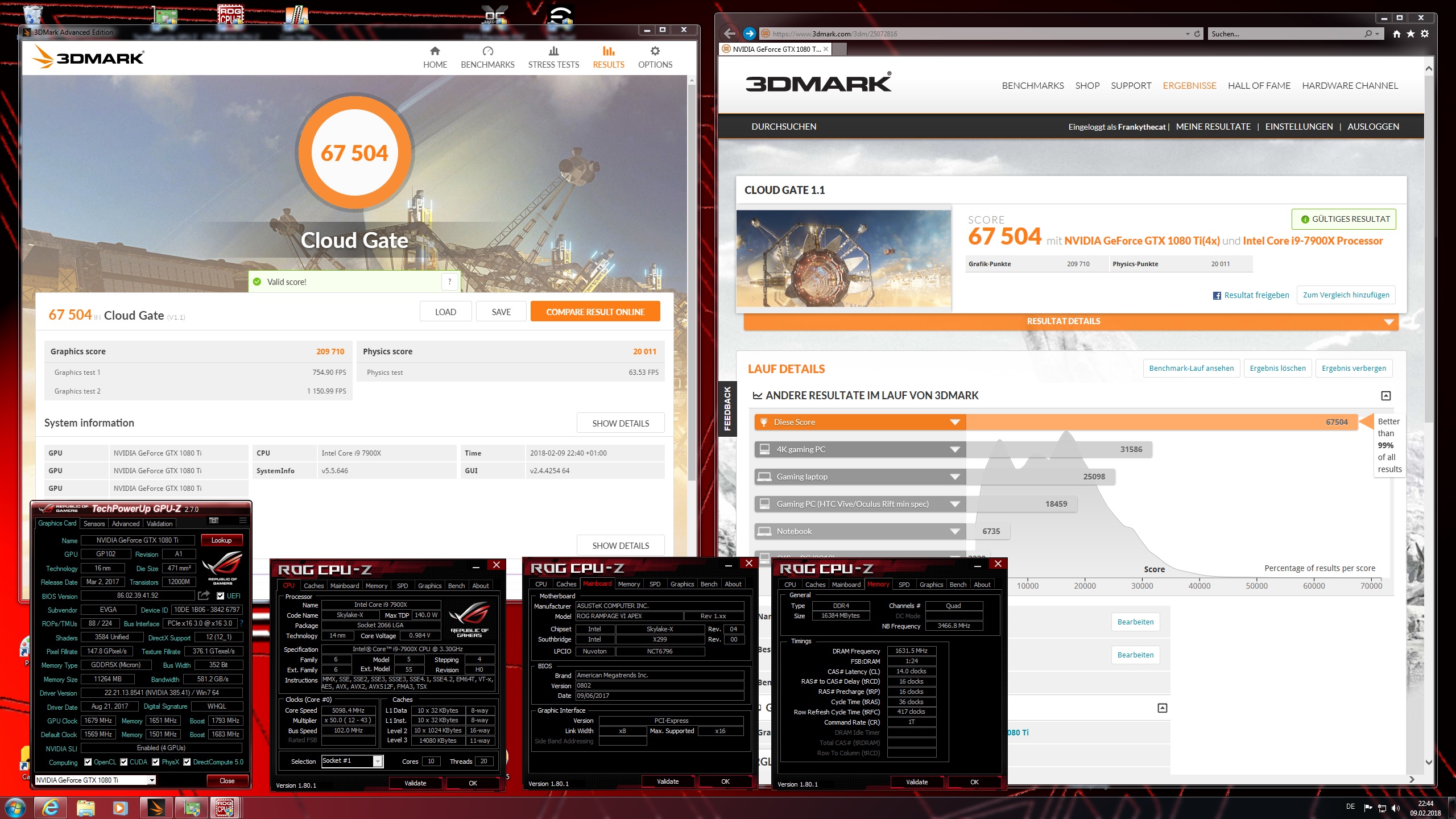This screenshot has height=819, width=1456.
Task: Click the Suchen... search field
Action: 1285,34
